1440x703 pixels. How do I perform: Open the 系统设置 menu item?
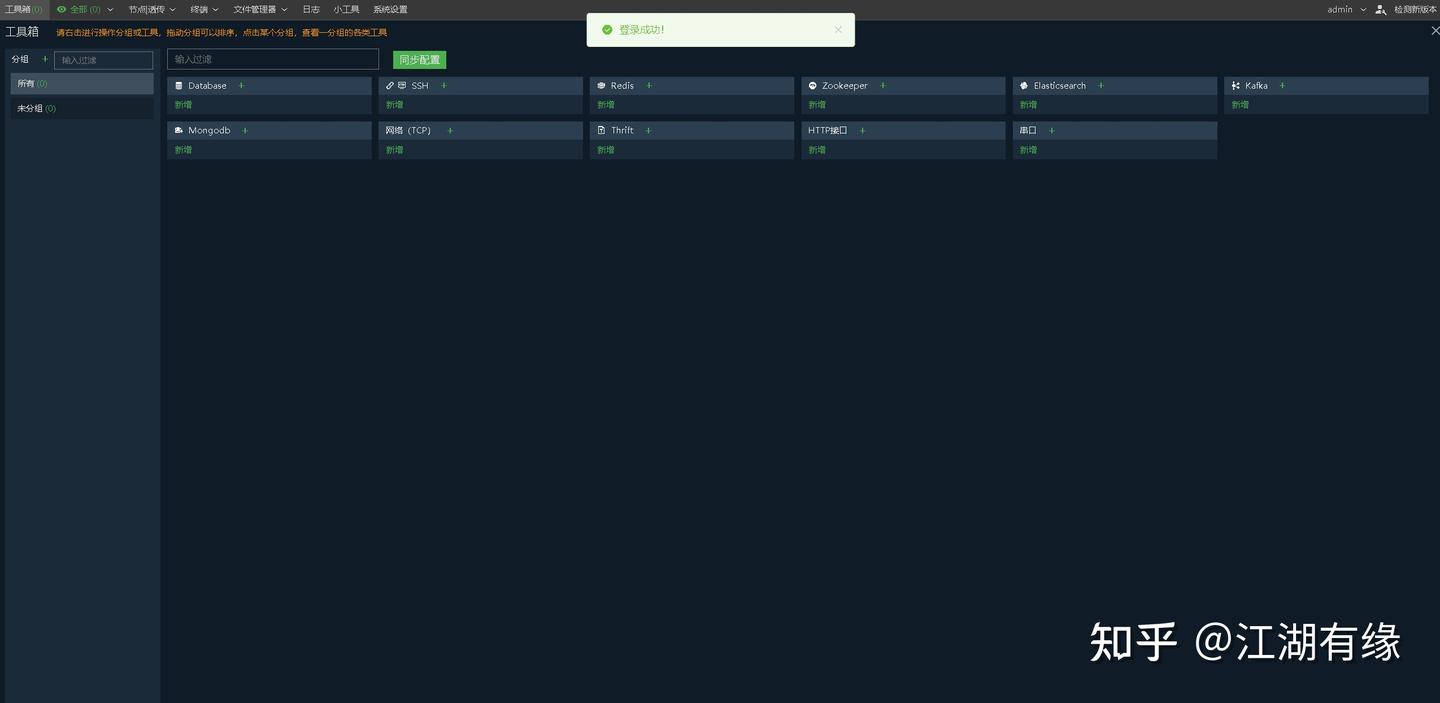pyautogui.click(x=390, y=9)
